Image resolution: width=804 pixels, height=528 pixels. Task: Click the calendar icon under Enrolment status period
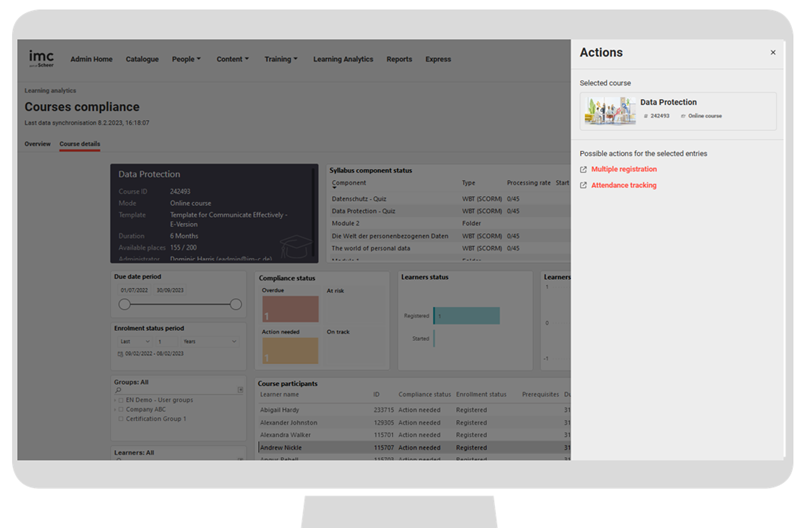(120, 354)
